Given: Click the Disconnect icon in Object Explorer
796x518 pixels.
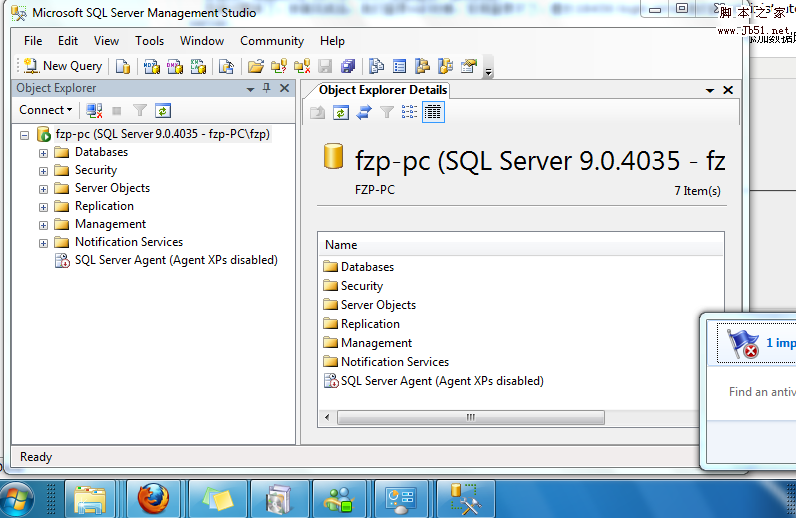Looking at the screenshot, I should [x=94, y=110].
